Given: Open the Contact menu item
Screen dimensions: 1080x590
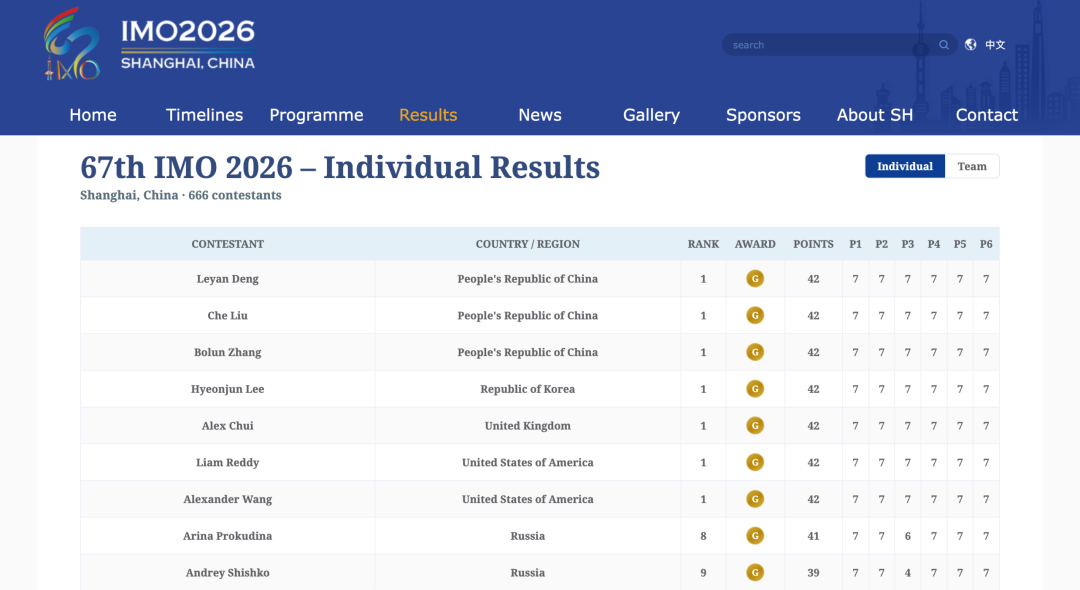Looking at the screenshot, I should 986,115.
